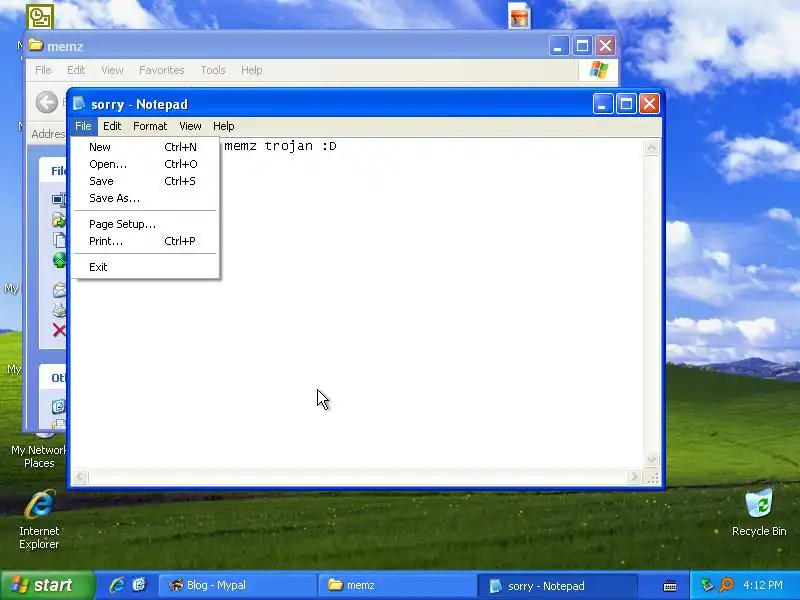Launch Internet Explorer from Quick Launch
This screenshot has width=800, height=600.
pos(117,585)
